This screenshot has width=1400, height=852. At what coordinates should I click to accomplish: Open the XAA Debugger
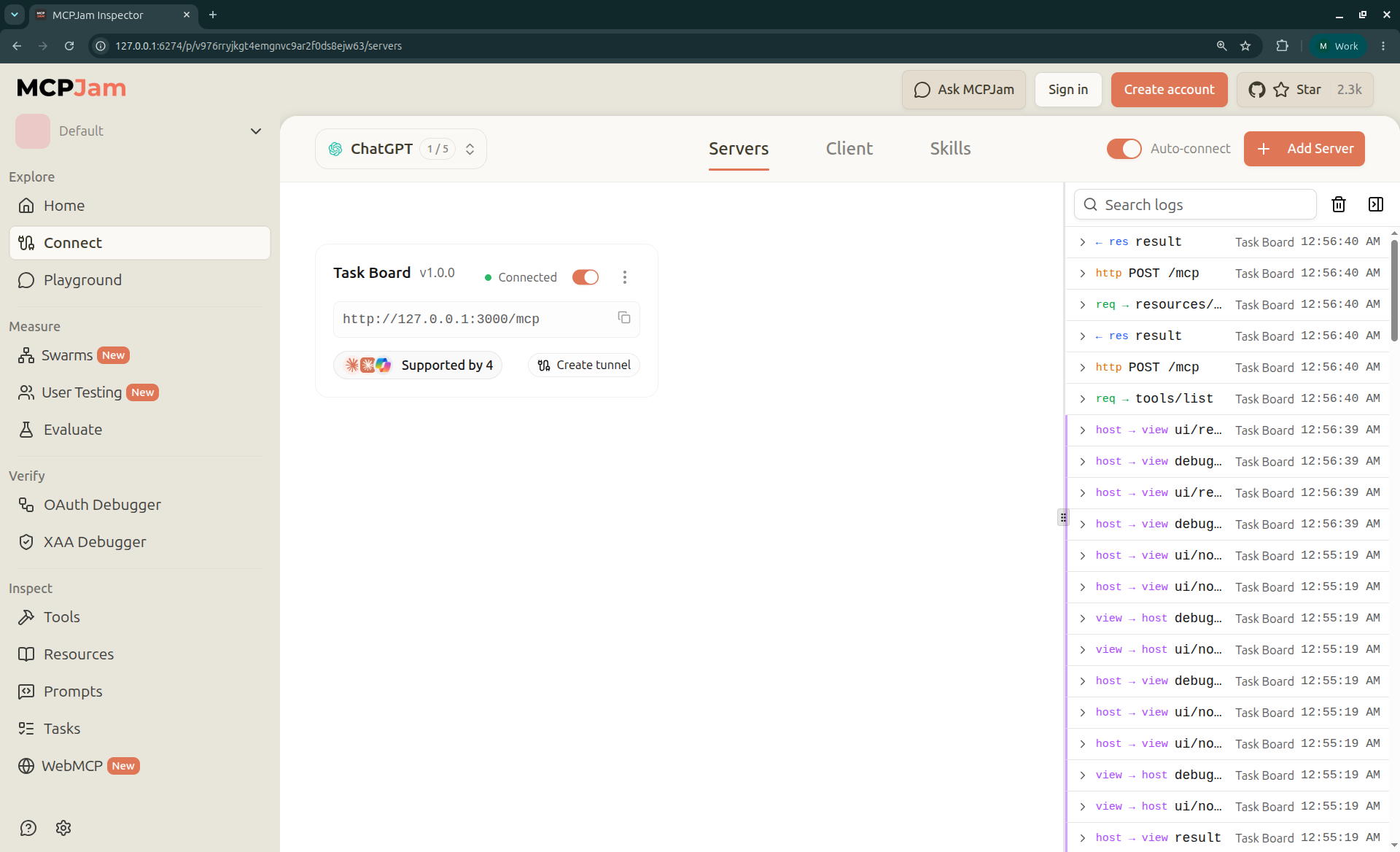tap(139, 542)
